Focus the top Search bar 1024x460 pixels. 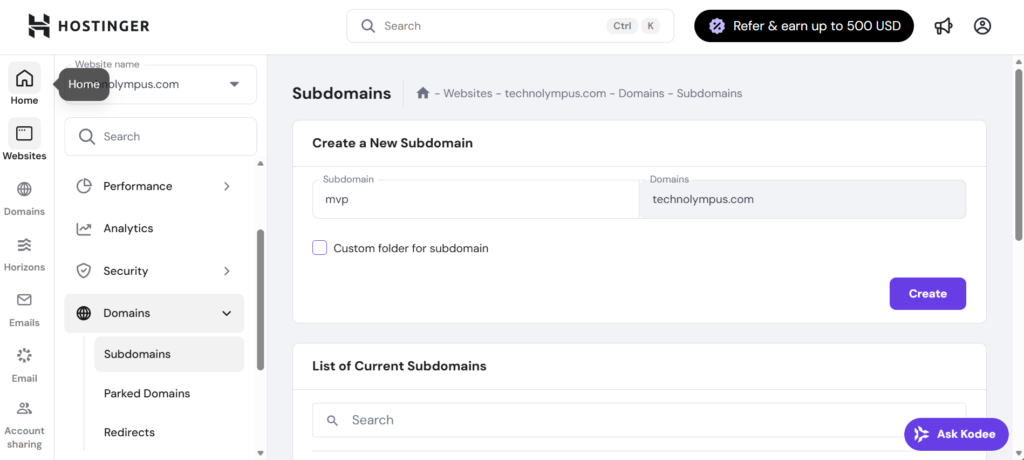[510, 26]
